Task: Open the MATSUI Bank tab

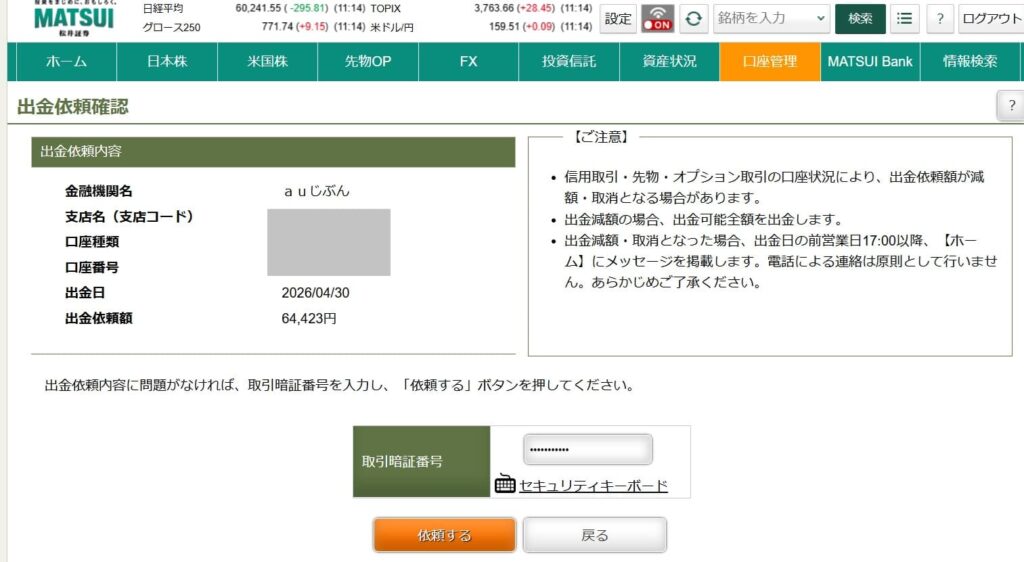Action: [x=869, y=62]
